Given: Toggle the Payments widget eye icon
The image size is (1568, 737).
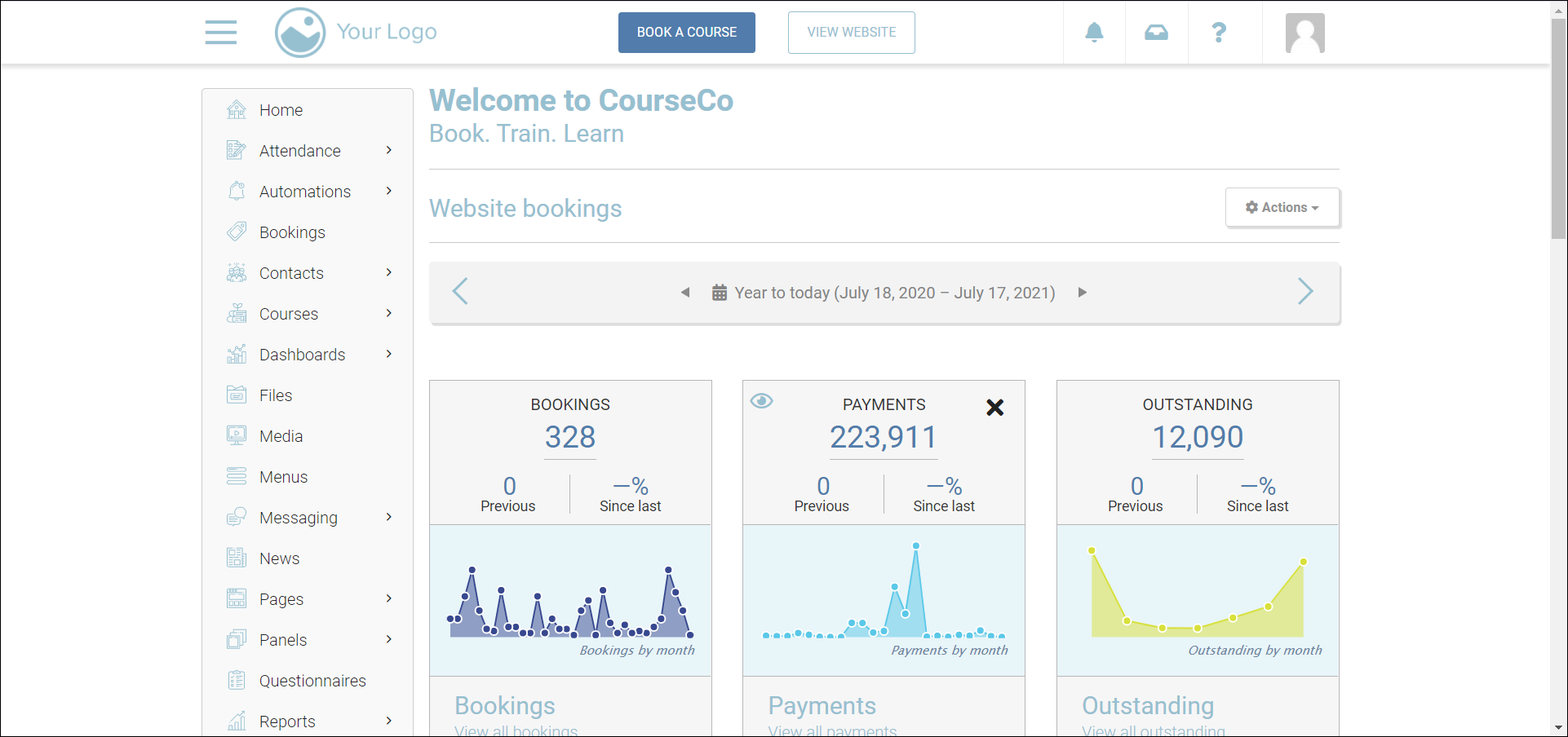Looking at the screenshot, I should (x=761, y=400).
